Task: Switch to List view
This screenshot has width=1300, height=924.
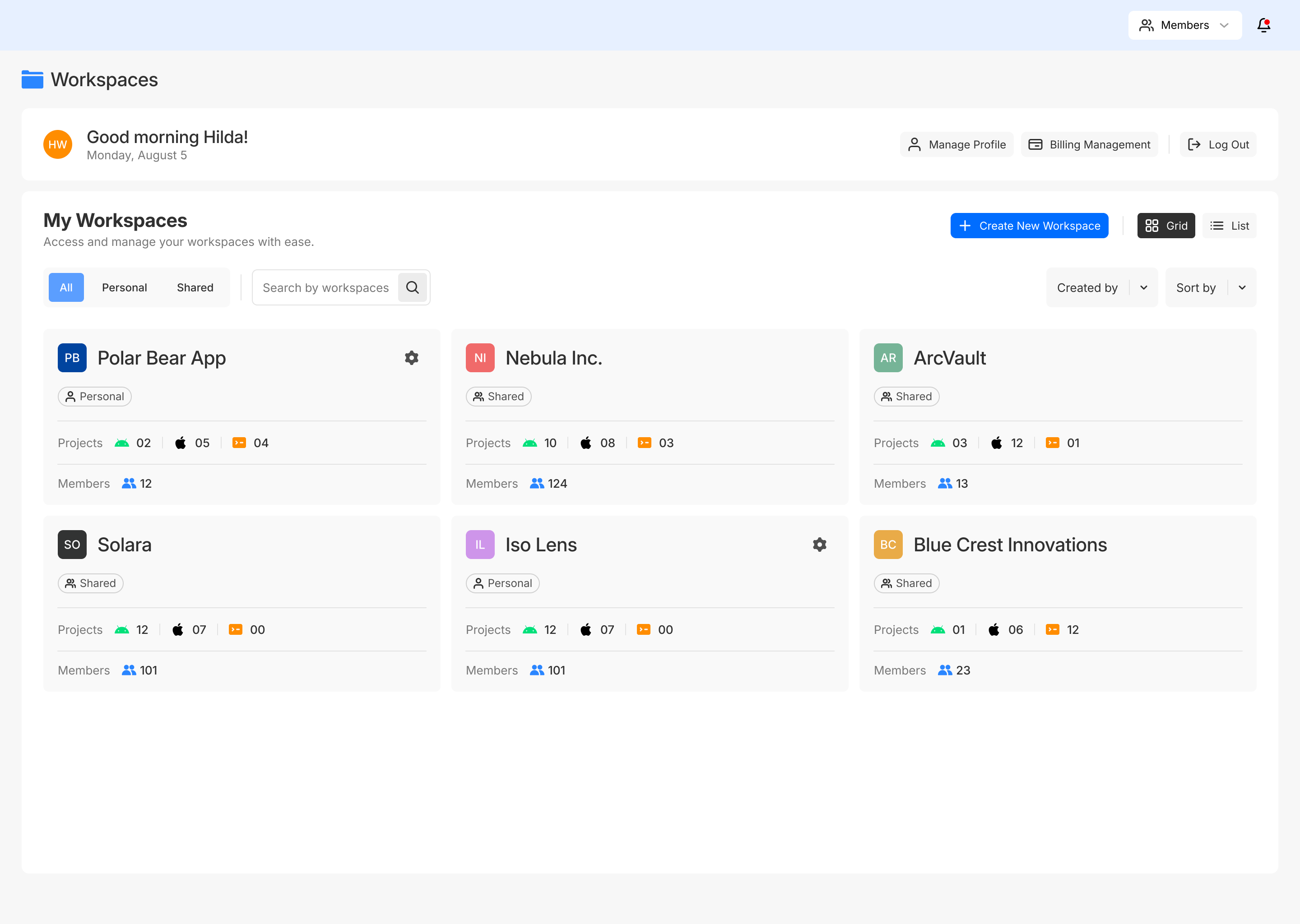Action: [1229, 226]
